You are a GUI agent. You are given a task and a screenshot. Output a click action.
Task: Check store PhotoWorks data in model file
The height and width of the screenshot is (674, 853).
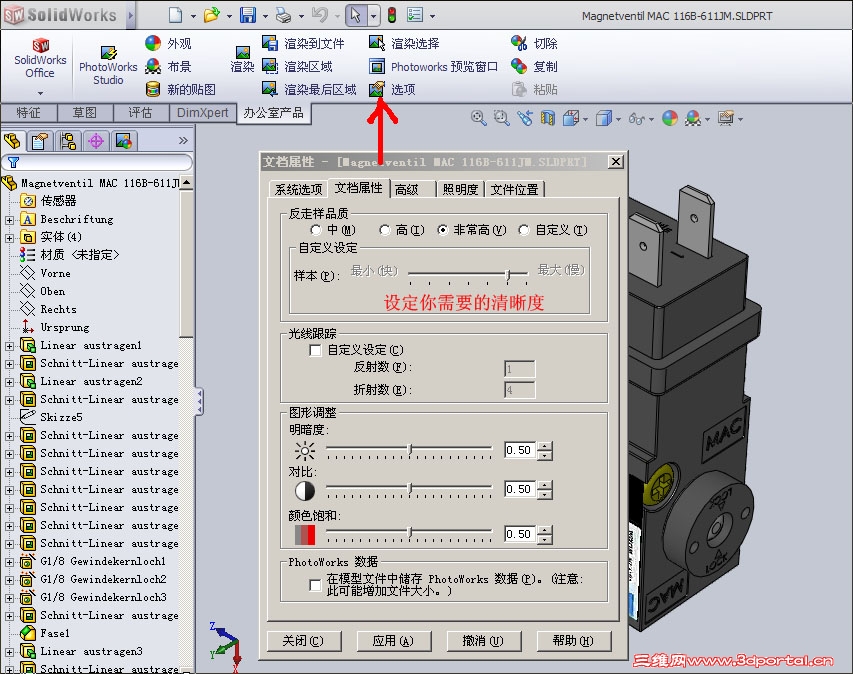(x=314, y=585)
